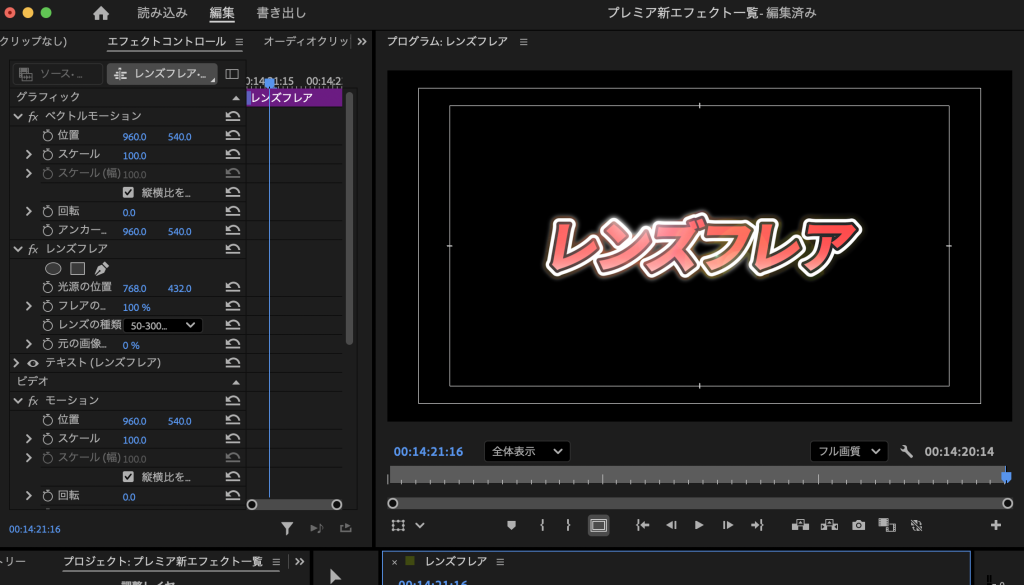Open the レンズの種類 dropdown

tap(164, 325)
